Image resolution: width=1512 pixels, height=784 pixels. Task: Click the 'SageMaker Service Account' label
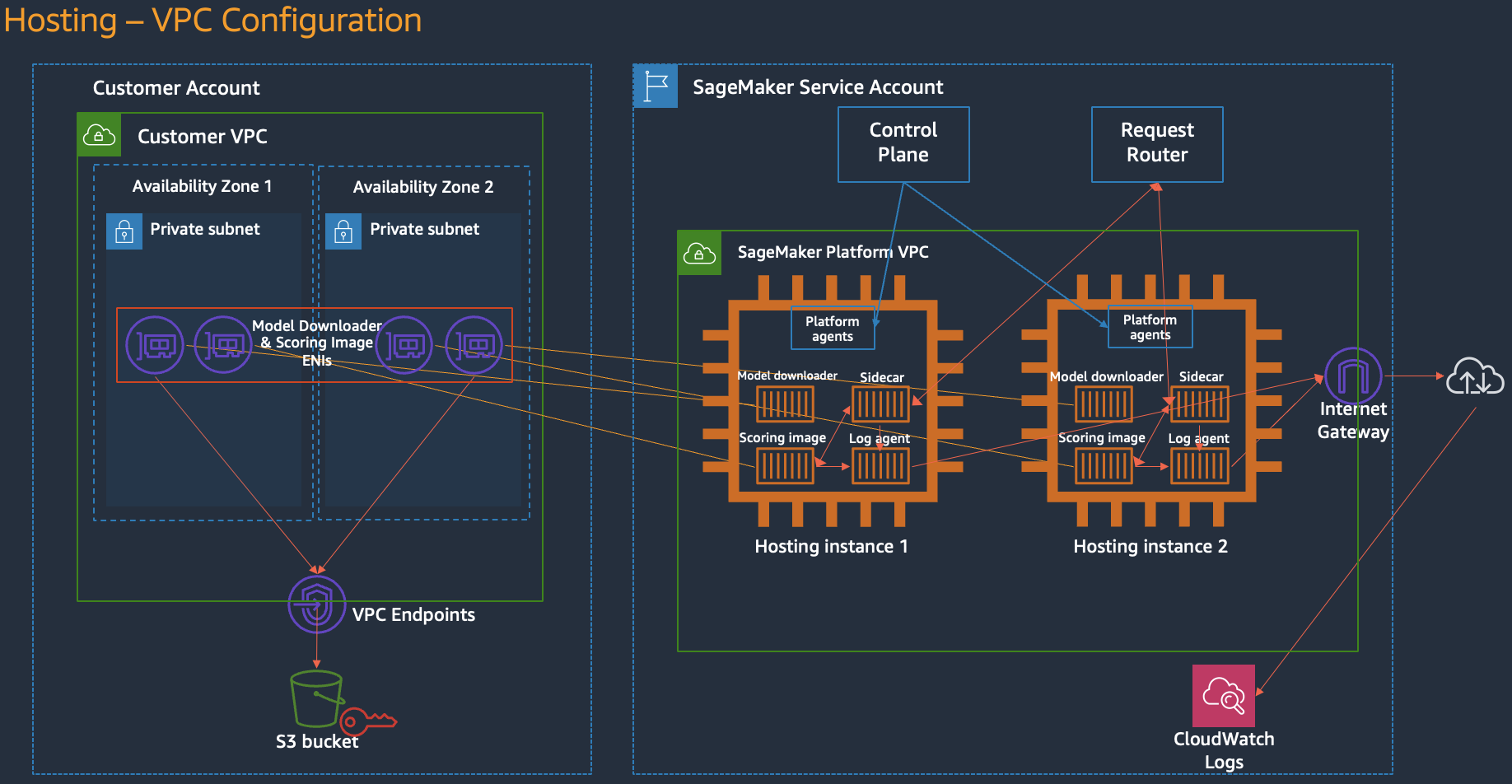[818, 87]
